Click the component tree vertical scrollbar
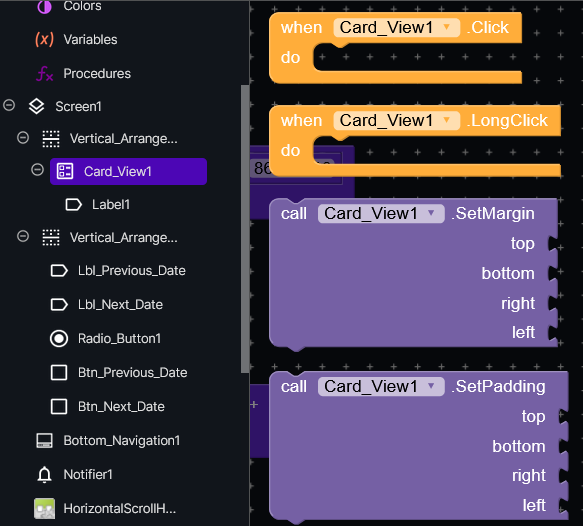The width and height of the screenshot is (583, 526). pyautogui.click(x=245, y=229)
